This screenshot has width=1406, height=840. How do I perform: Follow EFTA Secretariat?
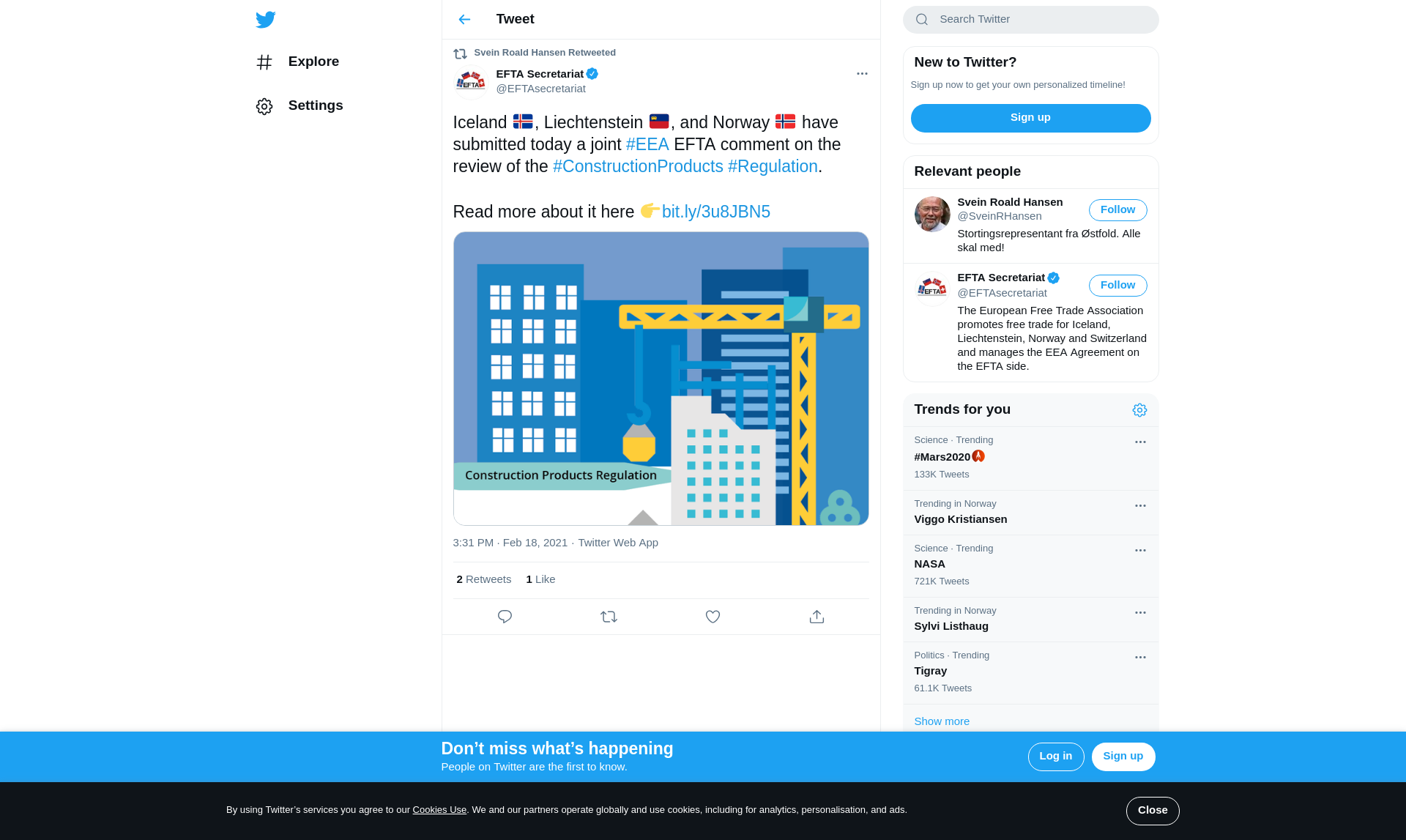(x=1117, y=286)
